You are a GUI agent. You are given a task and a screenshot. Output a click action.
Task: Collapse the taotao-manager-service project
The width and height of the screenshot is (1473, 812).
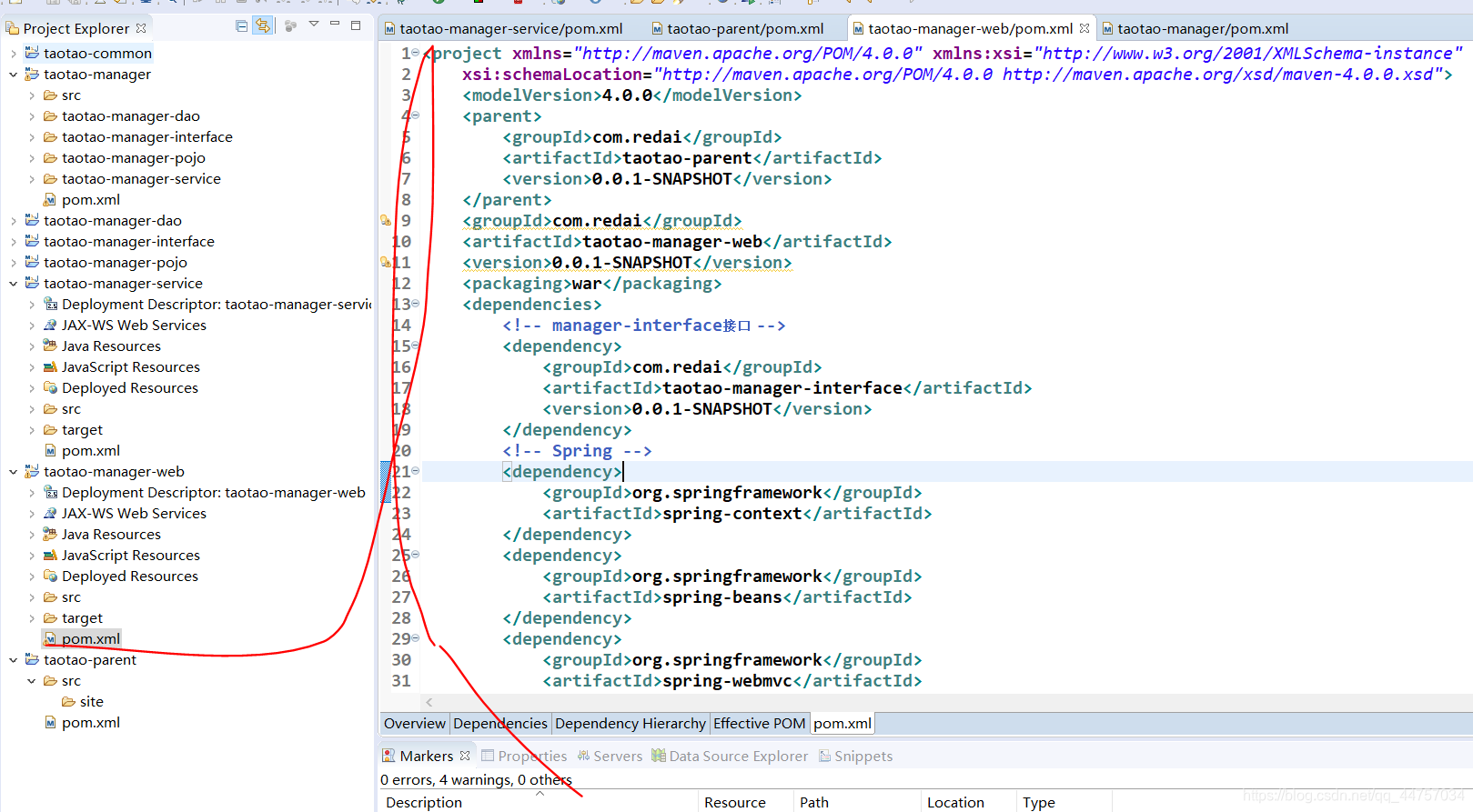14,284
